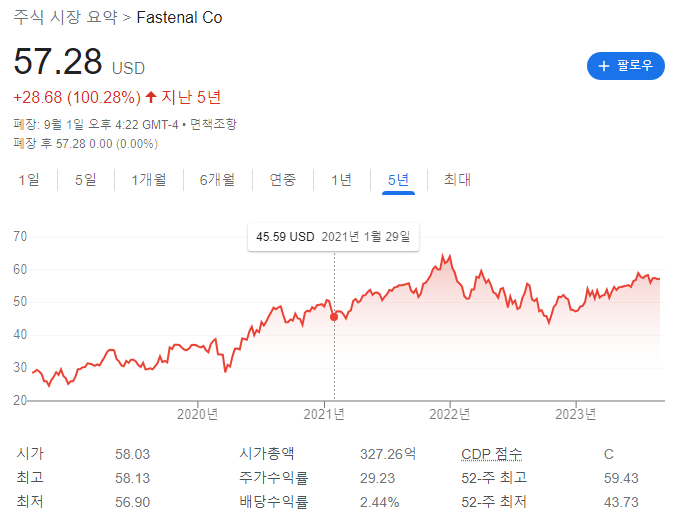Click the red up arrow icon

[x=151, y=97]
